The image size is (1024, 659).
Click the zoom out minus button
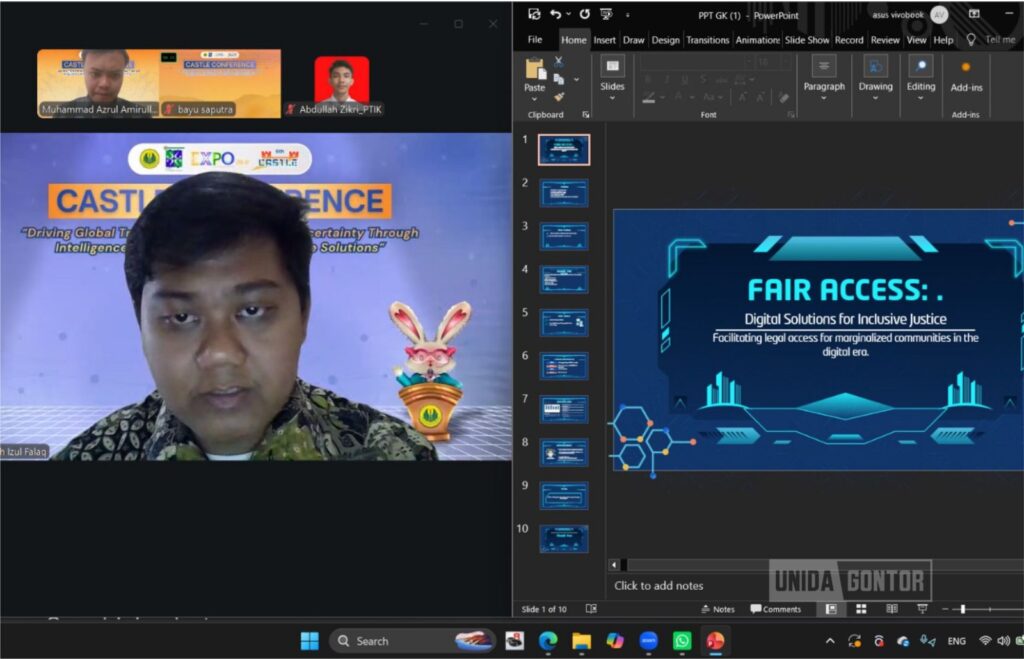945,609
